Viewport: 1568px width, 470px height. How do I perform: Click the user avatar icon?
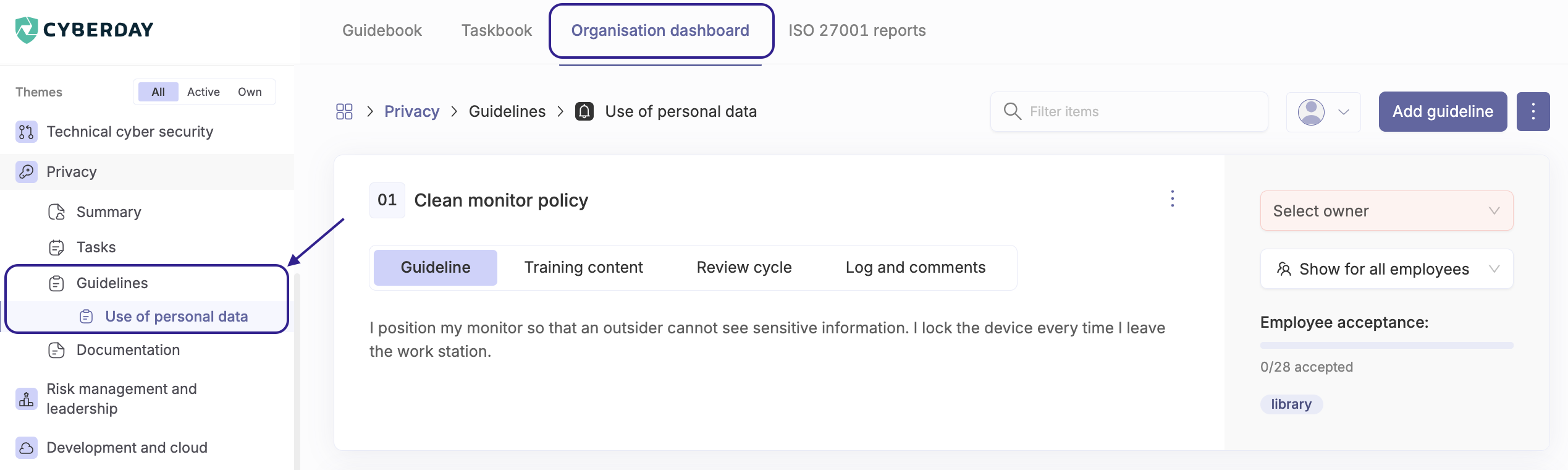(x=1311, y=112)
